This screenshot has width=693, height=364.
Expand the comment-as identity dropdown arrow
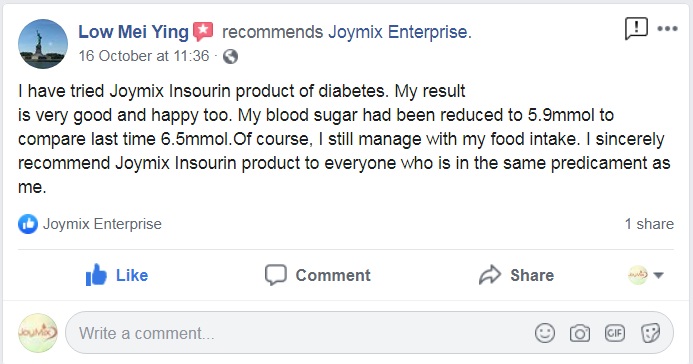(x=659, y=275)
